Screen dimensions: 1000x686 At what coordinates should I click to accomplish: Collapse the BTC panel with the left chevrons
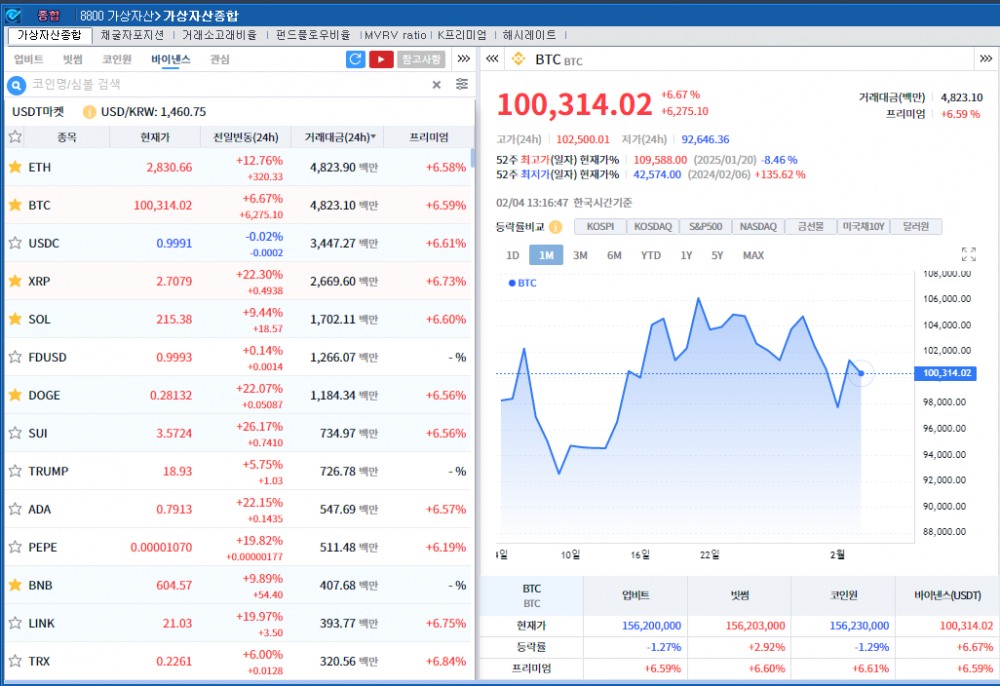pos(492,58)
